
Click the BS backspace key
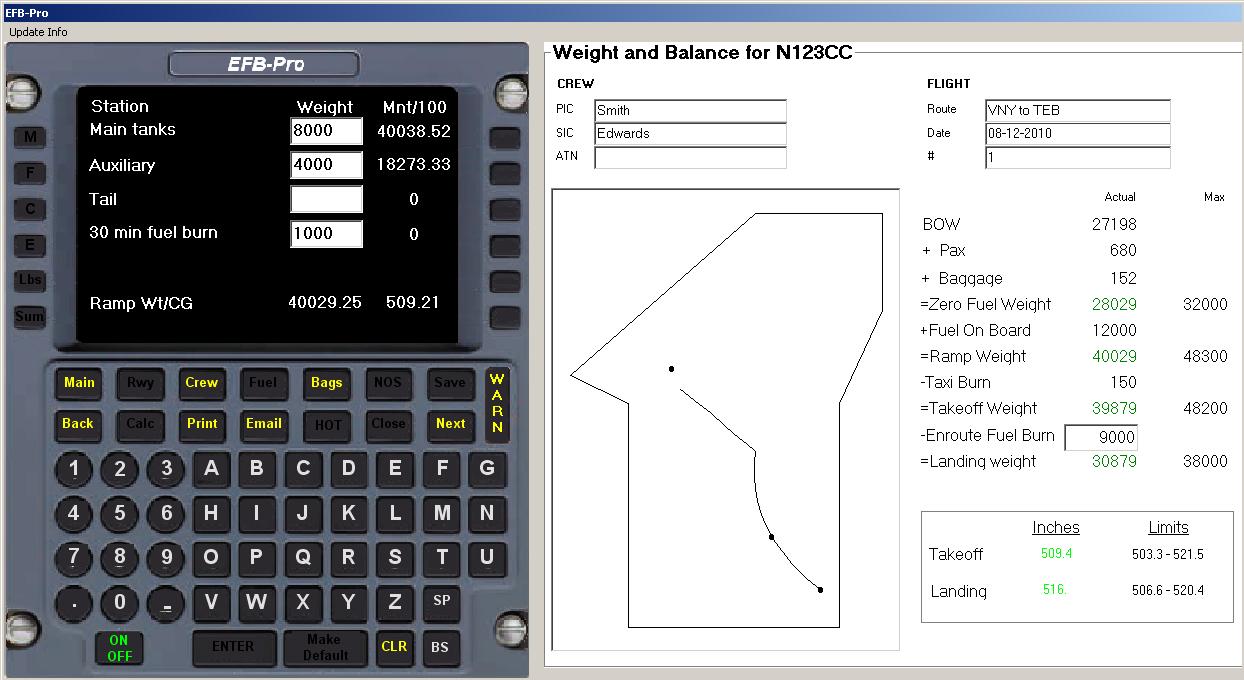(x=440, y=647)
